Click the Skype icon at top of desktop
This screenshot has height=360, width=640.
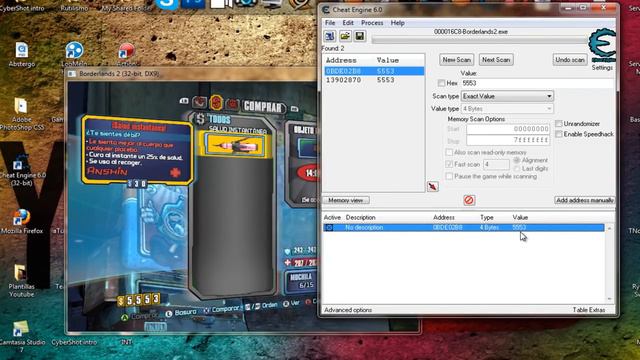[167, 4]
